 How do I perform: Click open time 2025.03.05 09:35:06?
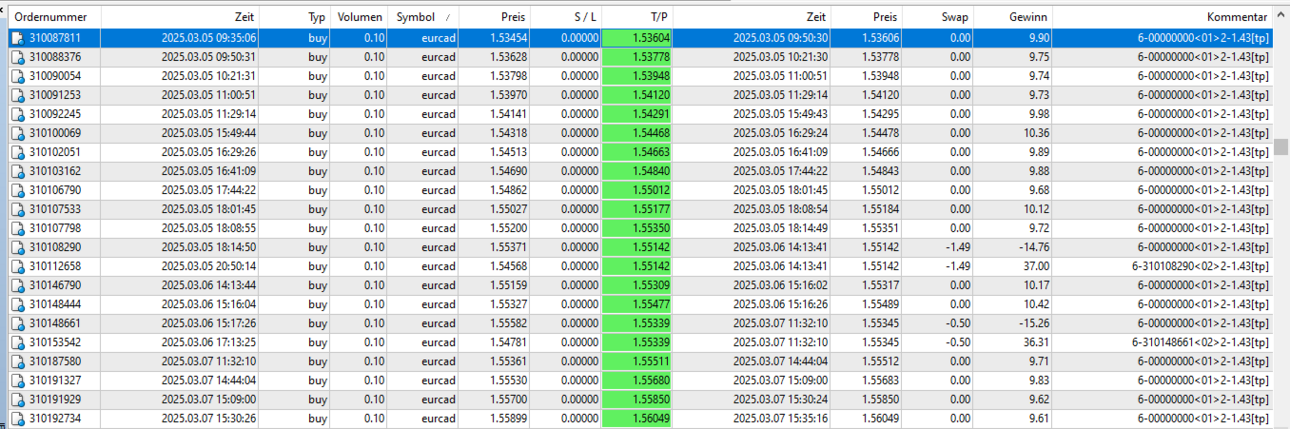(209, 38)
